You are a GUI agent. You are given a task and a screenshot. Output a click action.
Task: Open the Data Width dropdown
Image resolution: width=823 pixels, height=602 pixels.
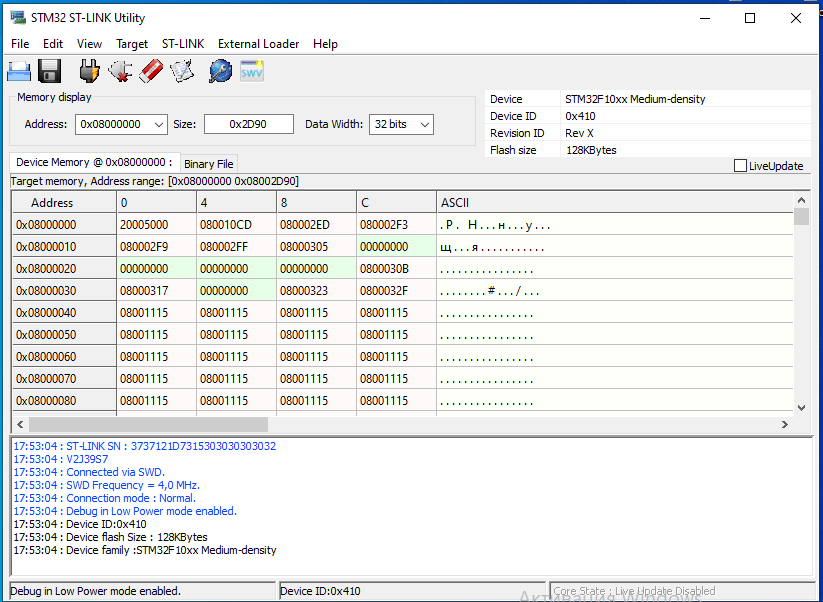click(x=424, y=124)
